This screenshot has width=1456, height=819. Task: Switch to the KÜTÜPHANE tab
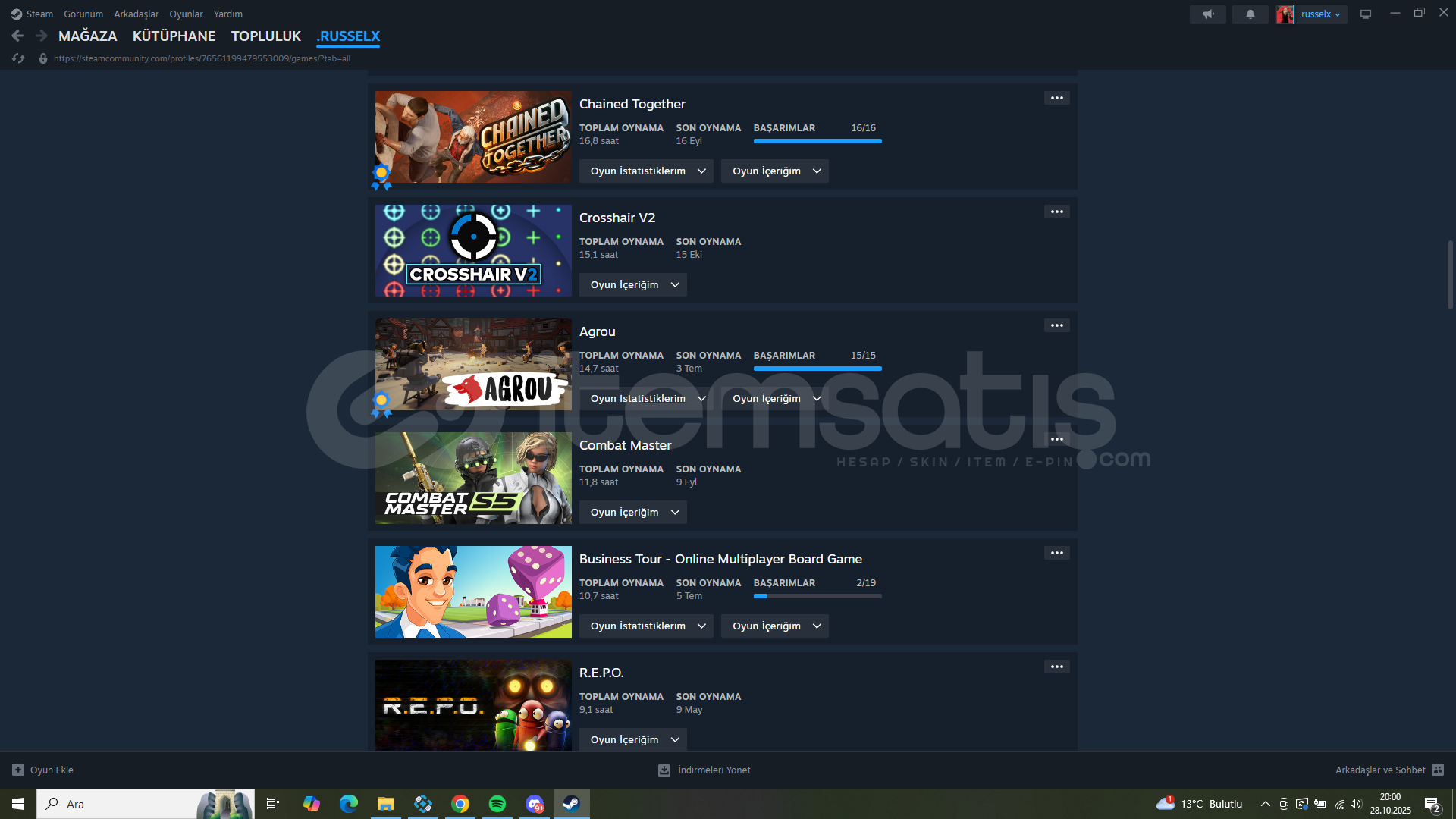point(174,36)
